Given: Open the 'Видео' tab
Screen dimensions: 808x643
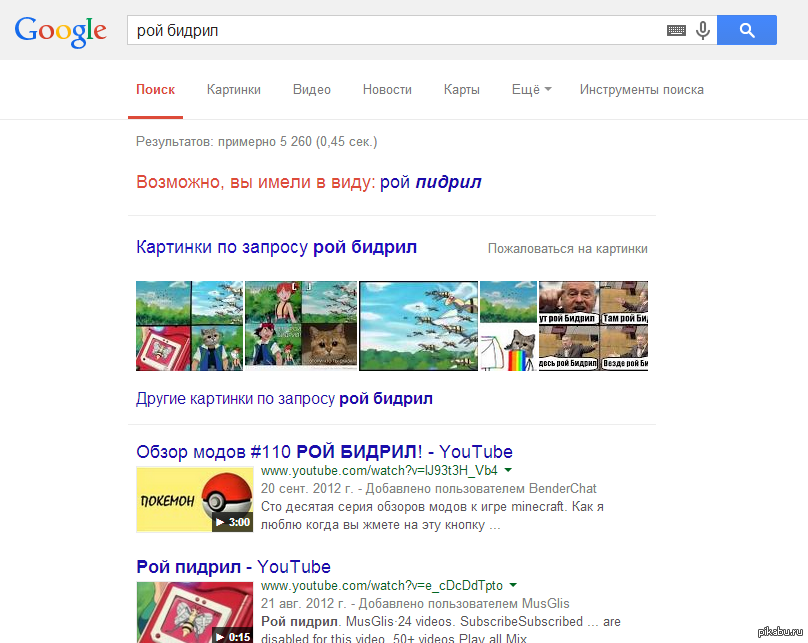Looking at the screenshot, I should [x=312, y=90].
